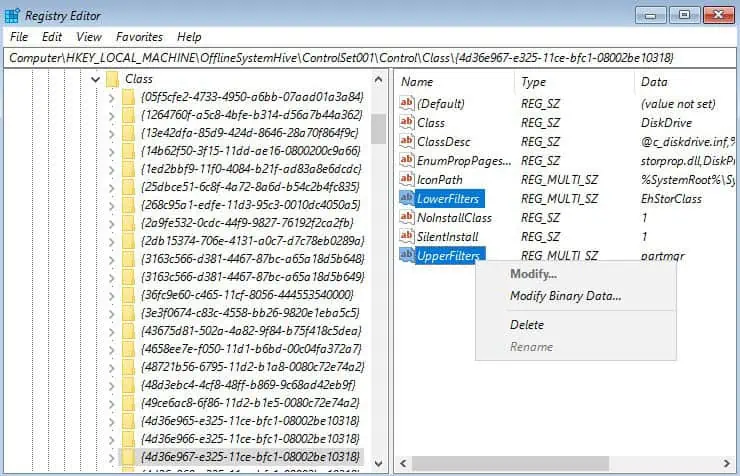Image resolution: width=740 pixels, height=476 pixels.
Task: Click the registry path address bar
Action: tap(370, 58)
